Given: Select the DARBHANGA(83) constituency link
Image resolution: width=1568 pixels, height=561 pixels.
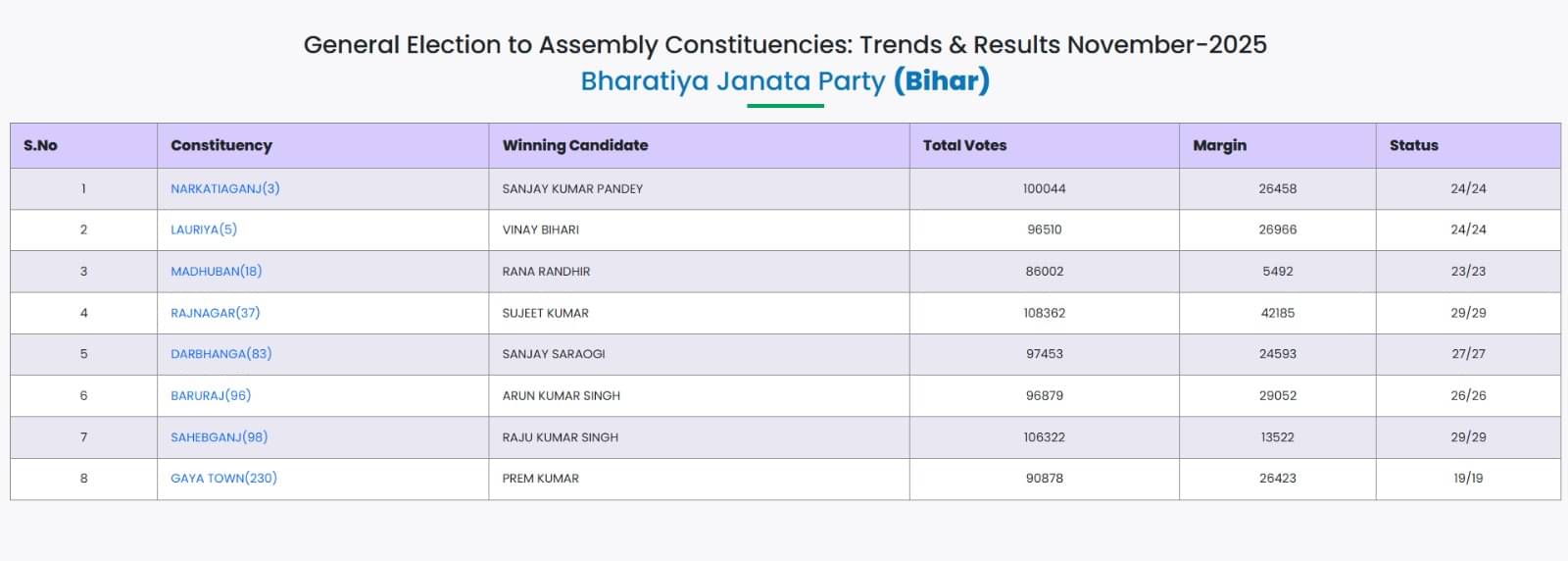Looking at the screenshot, I should [x=220, y=354].
